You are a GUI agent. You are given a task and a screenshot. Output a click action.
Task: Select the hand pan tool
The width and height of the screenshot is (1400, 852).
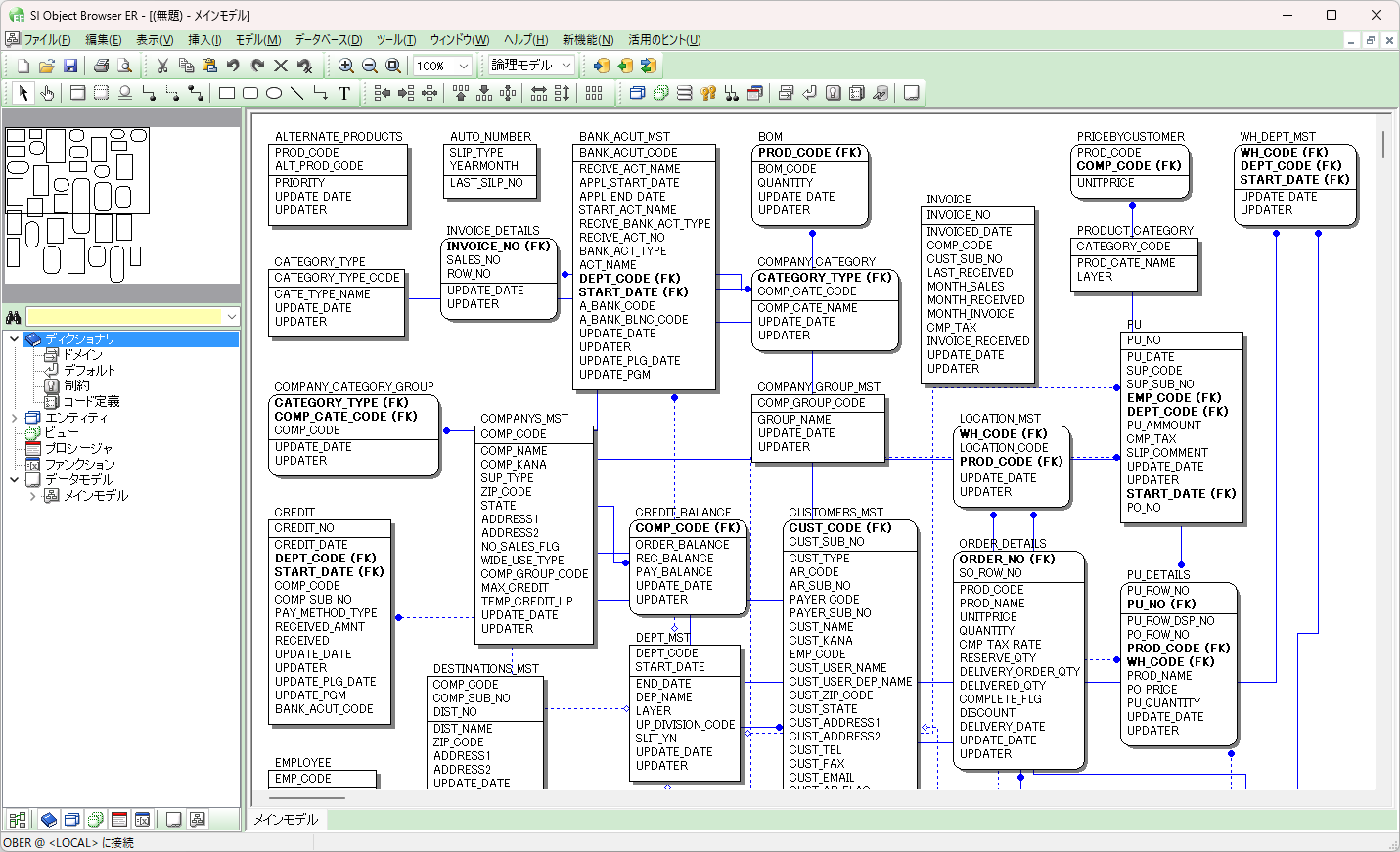pyautogui.click(x=47, y=93)
